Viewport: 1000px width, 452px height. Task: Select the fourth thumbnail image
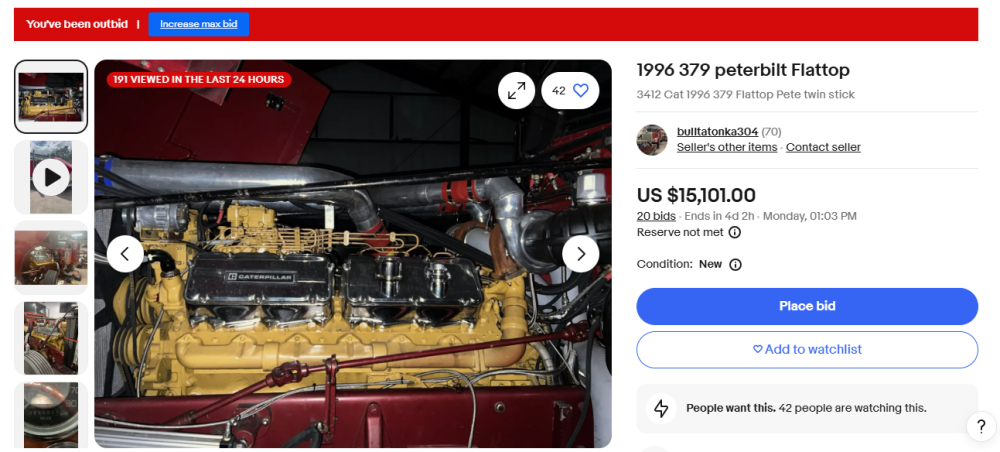pos(51,338)
